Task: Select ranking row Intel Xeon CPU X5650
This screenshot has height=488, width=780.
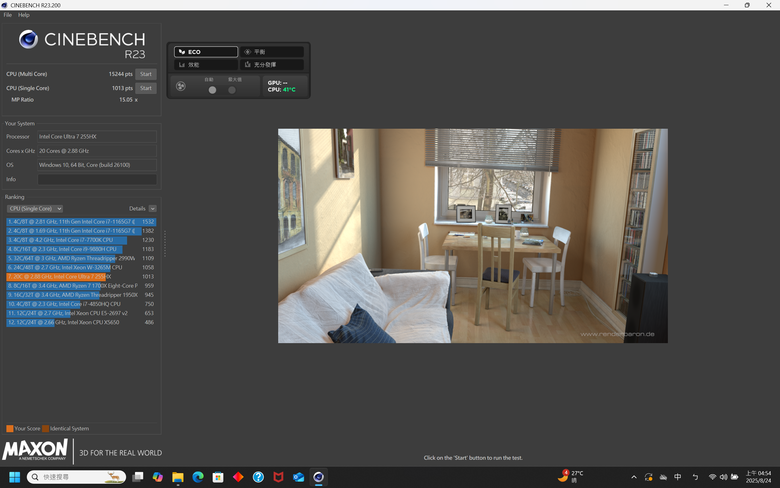Action: click(x=81, y=322)
